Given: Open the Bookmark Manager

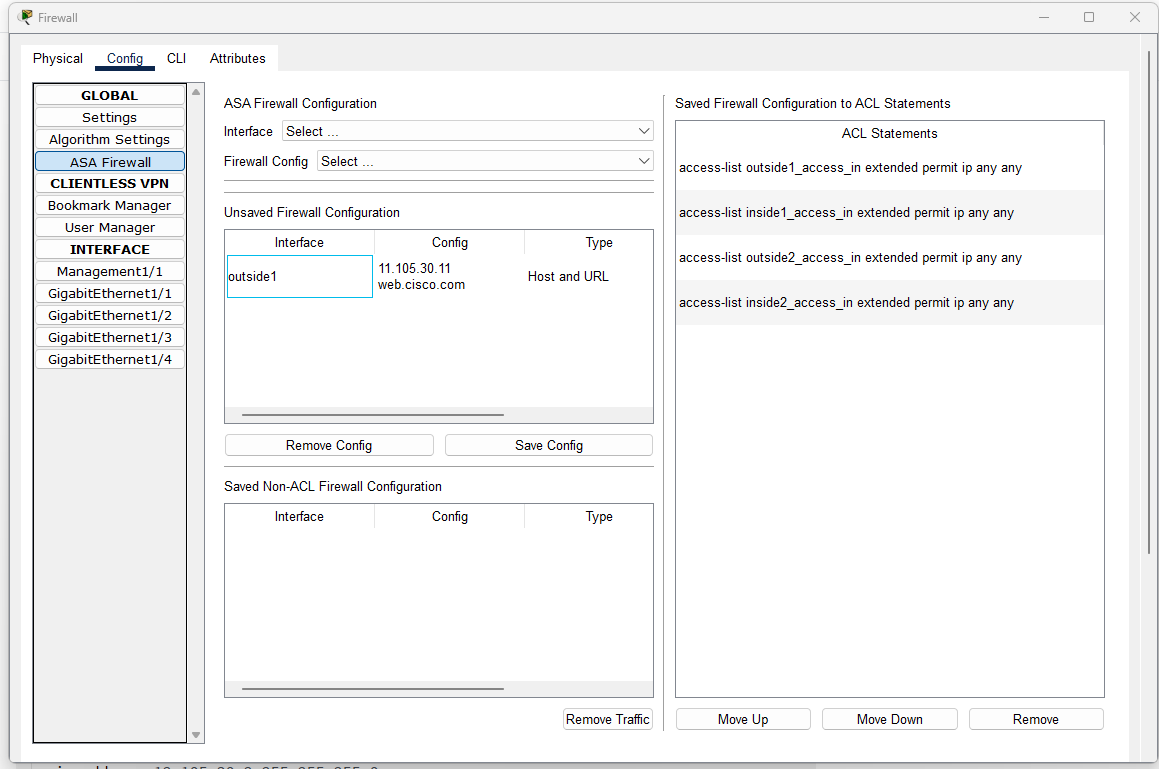Looking at the screenshot, I should click(x=109, y=205).
